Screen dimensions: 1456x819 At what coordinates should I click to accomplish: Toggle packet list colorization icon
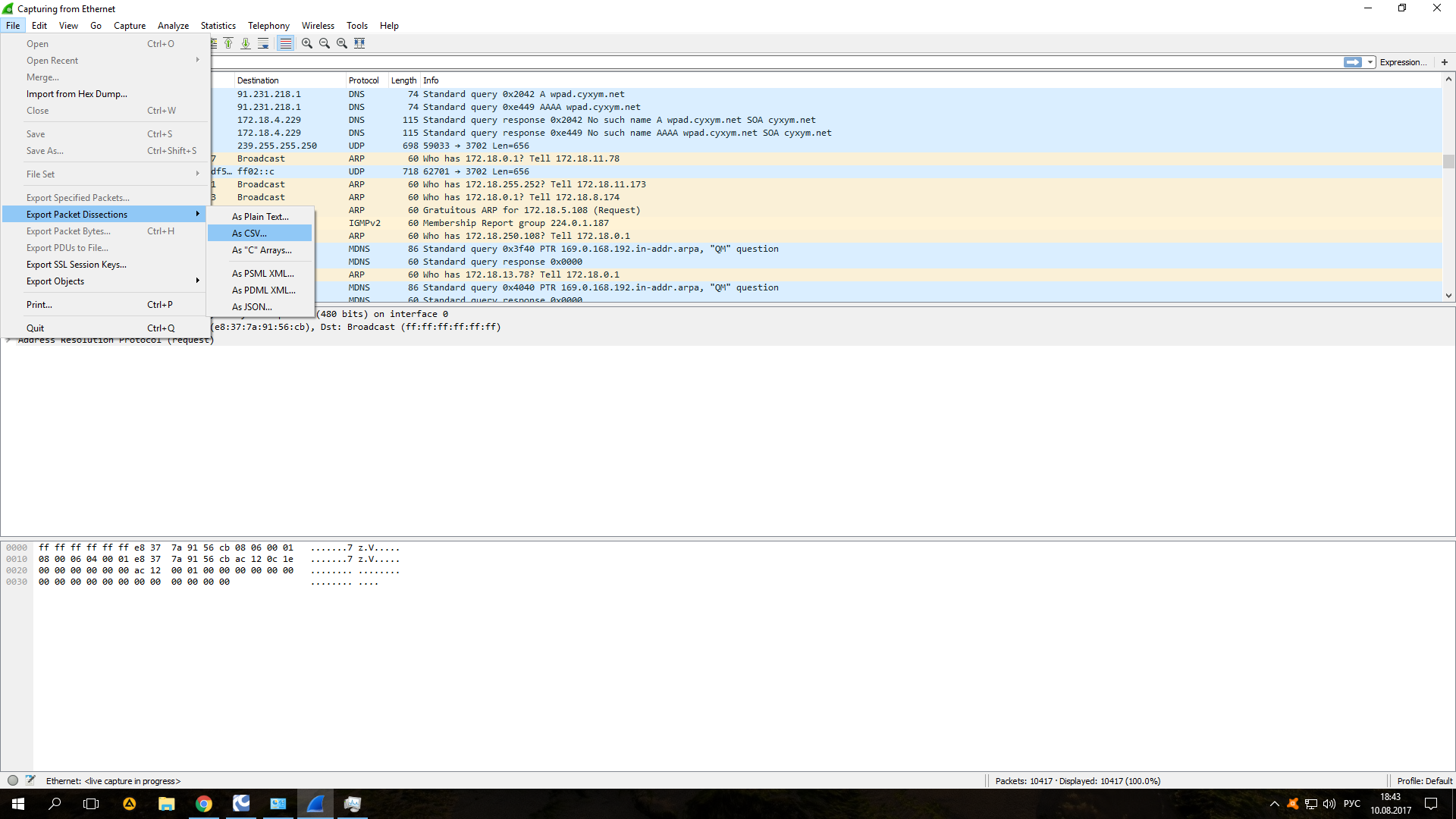[285, 43]
